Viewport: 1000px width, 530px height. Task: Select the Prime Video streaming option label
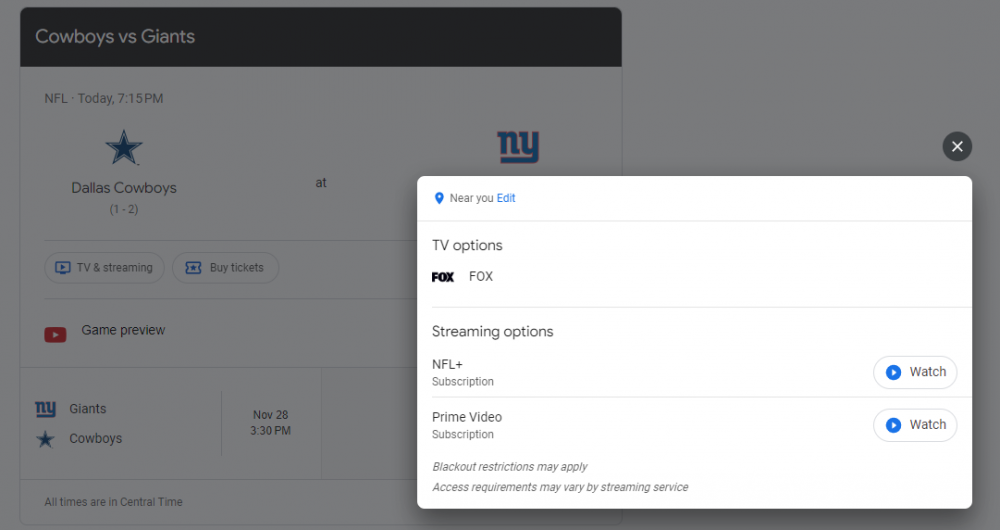tap(467, 417)
